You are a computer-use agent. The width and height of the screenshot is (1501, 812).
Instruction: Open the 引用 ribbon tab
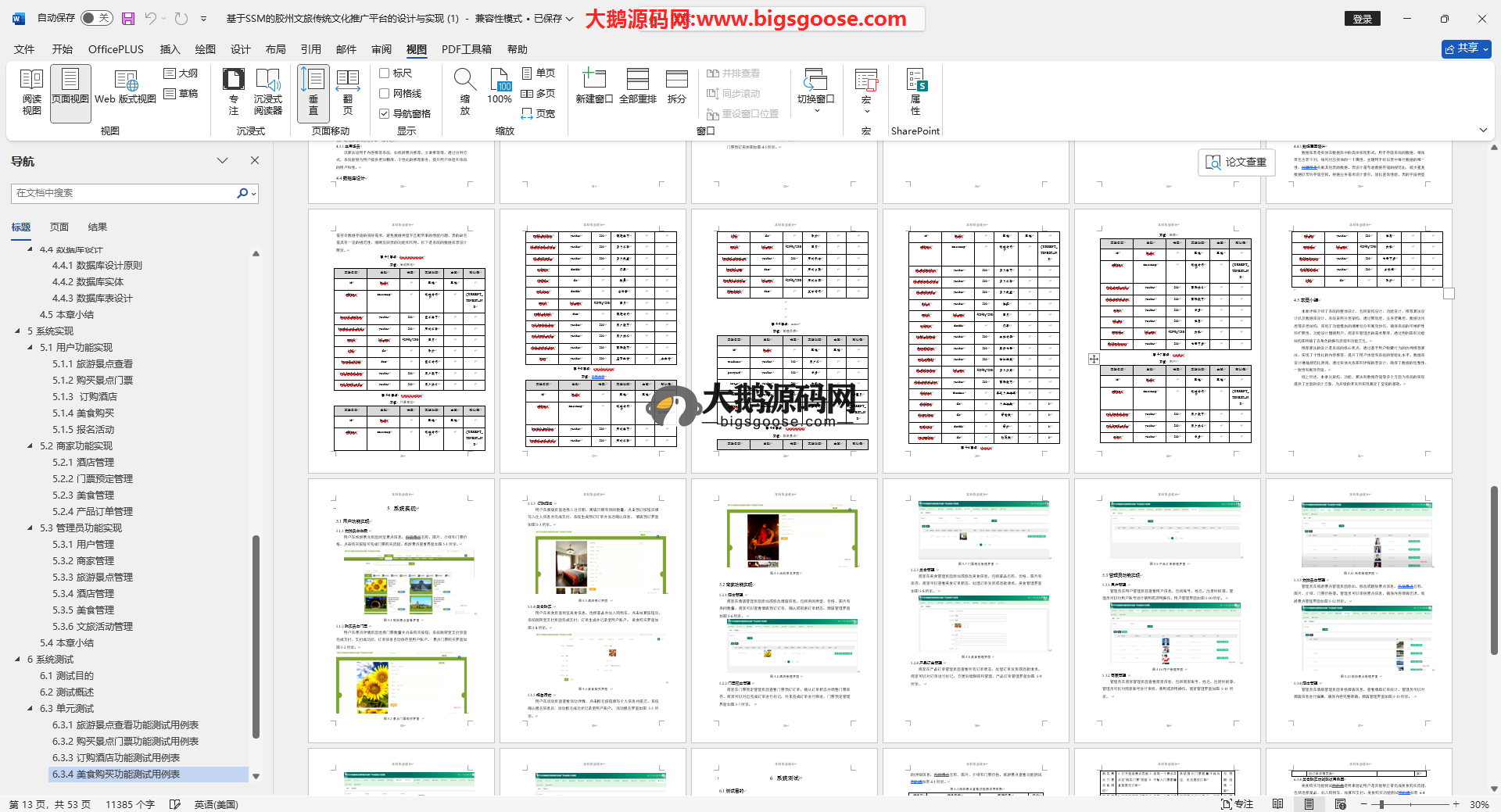310,49
